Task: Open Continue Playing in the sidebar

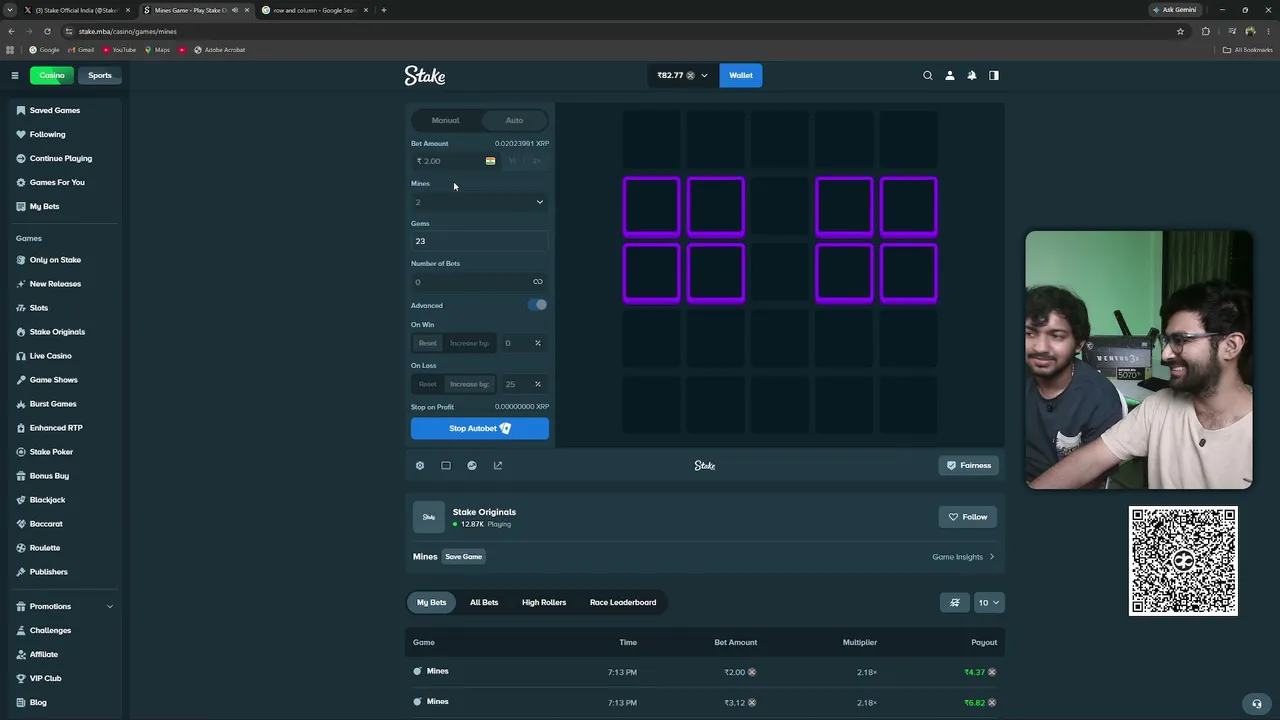Action: click(59, 158)
